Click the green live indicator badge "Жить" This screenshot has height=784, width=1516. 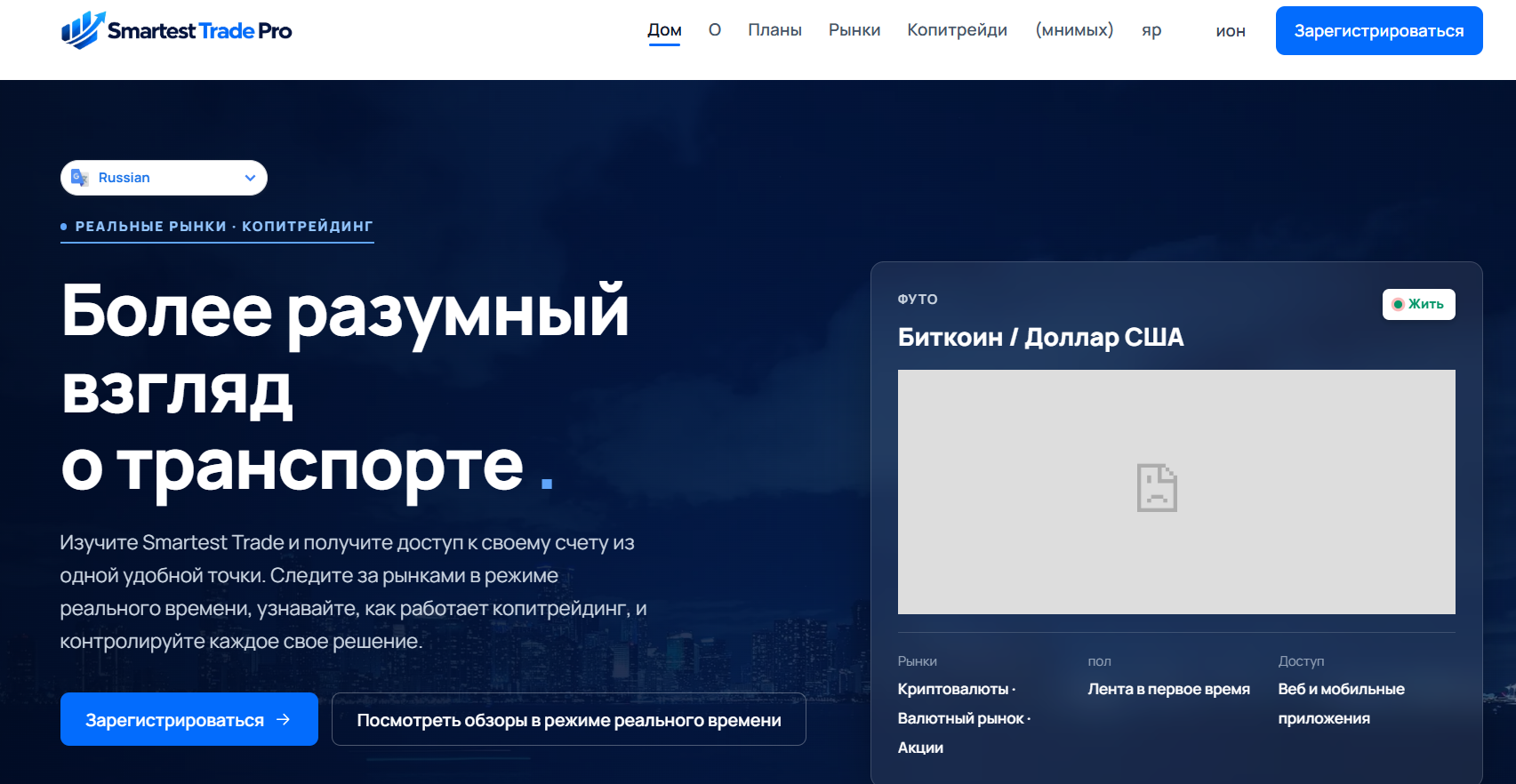[x=1418, y=304]
